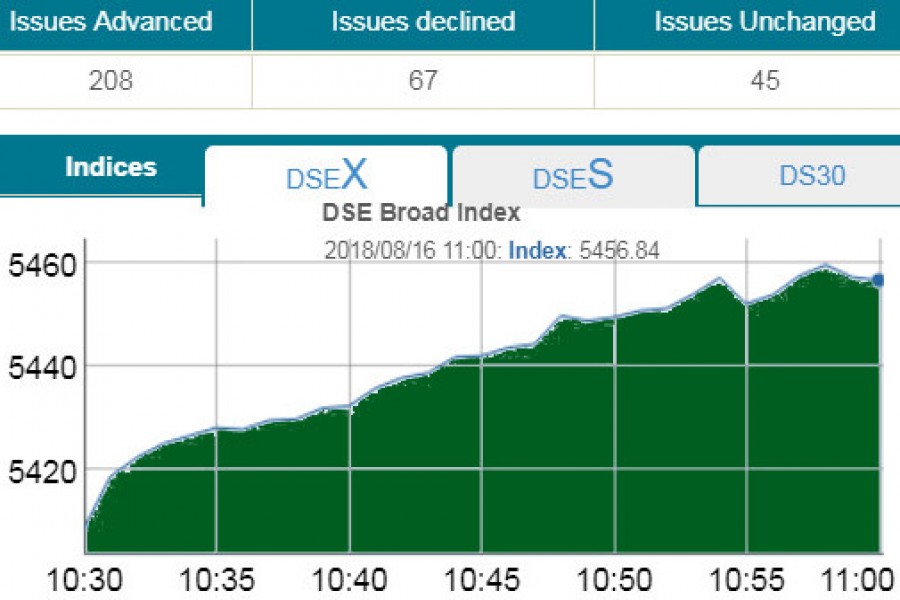Click the 5420 y-axis label
The image size is (900, 600).
click(x=38, y=470)
